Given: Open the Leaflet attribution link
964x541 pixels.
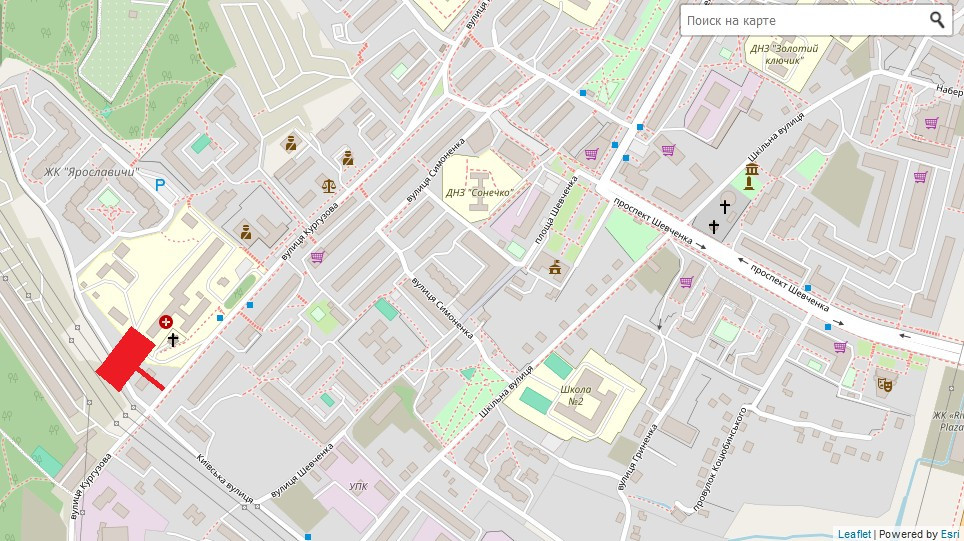Looking at the screenshot, I should (x=854, y=534).
